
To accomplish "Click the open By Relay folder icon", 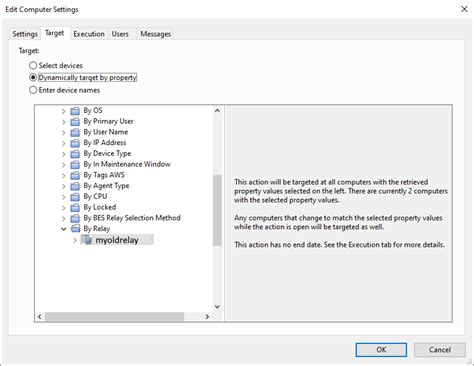I will pos(75,229).
